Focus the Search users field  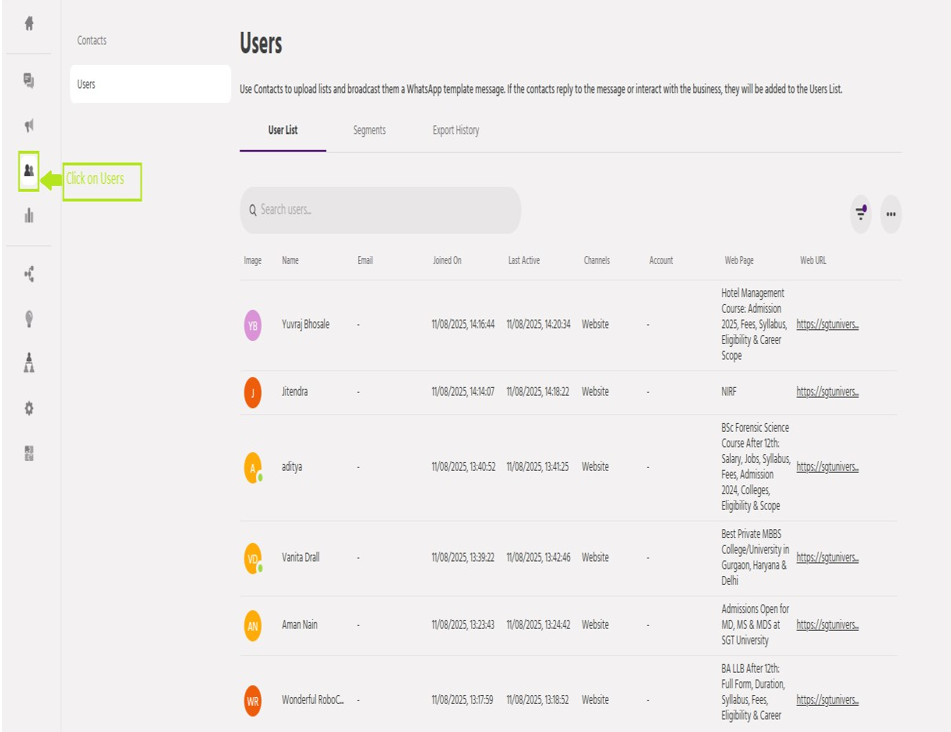pyautogui.click(x=385, y=210)
